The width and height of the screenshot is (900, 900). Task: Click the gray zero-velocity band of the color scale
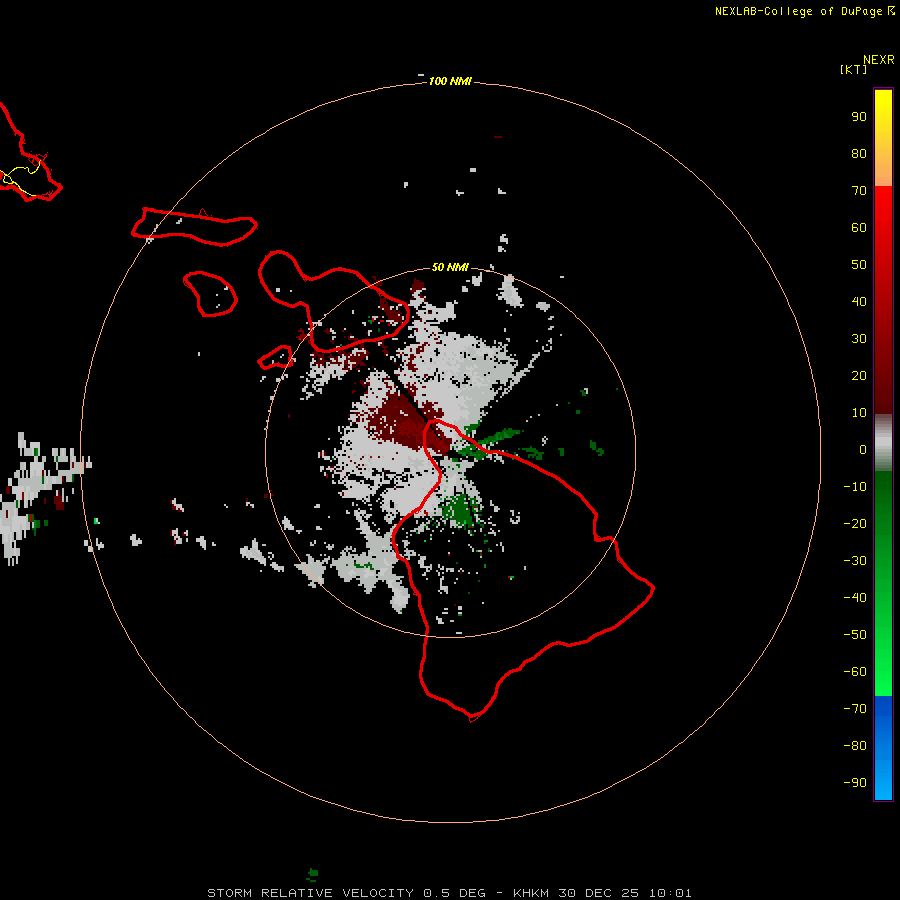click(883, 443)
